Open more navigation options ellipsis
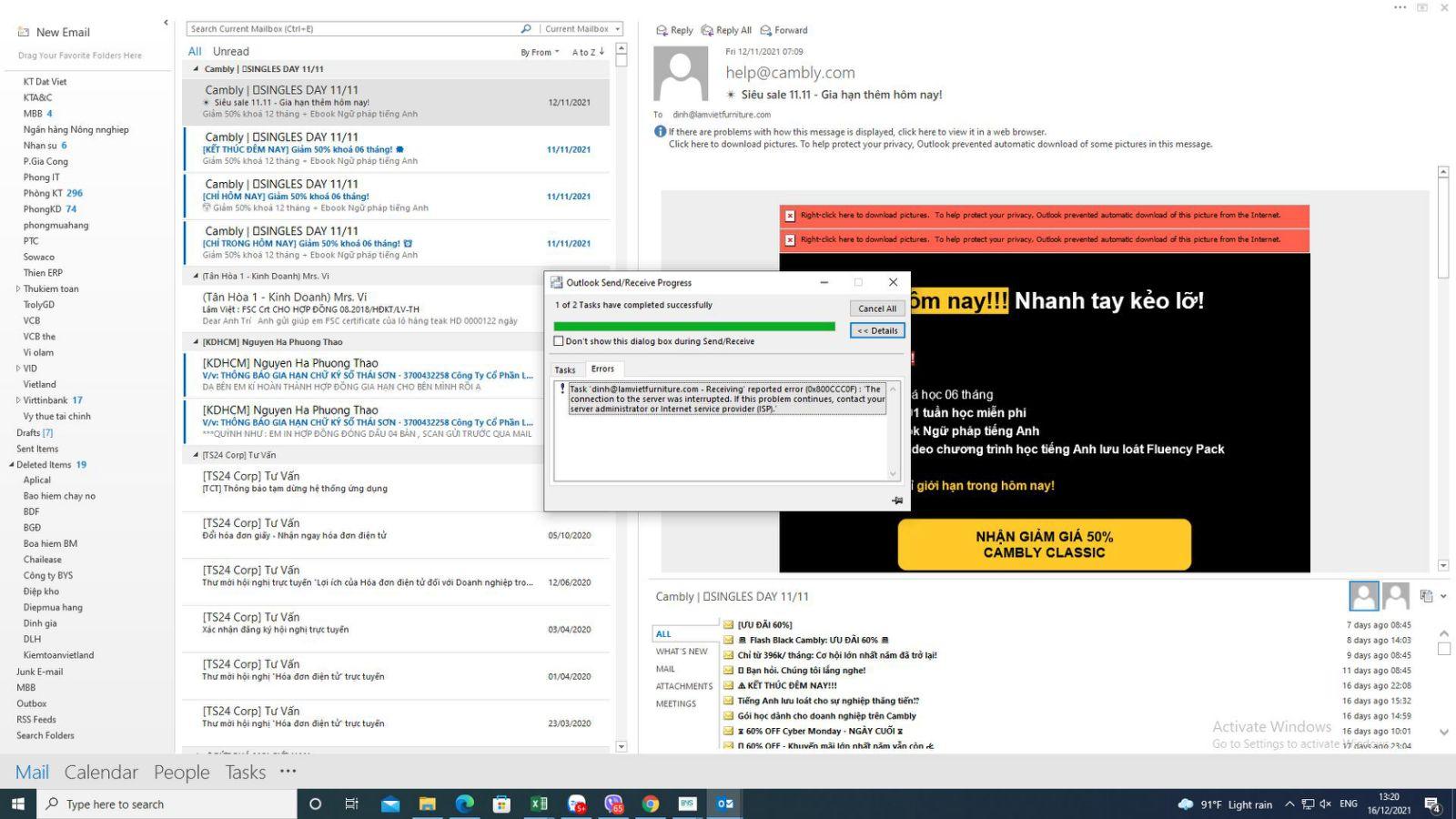 tap(288, 772)
